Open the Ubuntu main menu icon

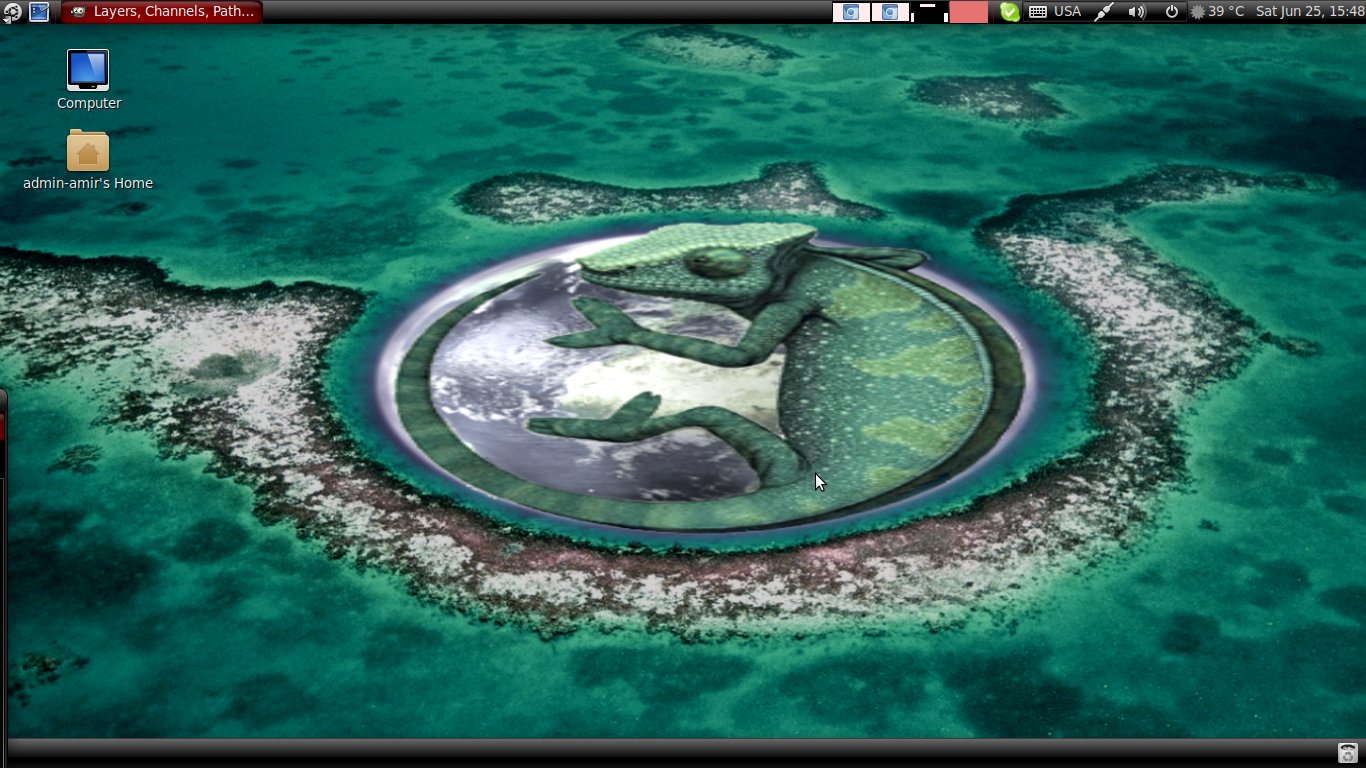[11, 12]
